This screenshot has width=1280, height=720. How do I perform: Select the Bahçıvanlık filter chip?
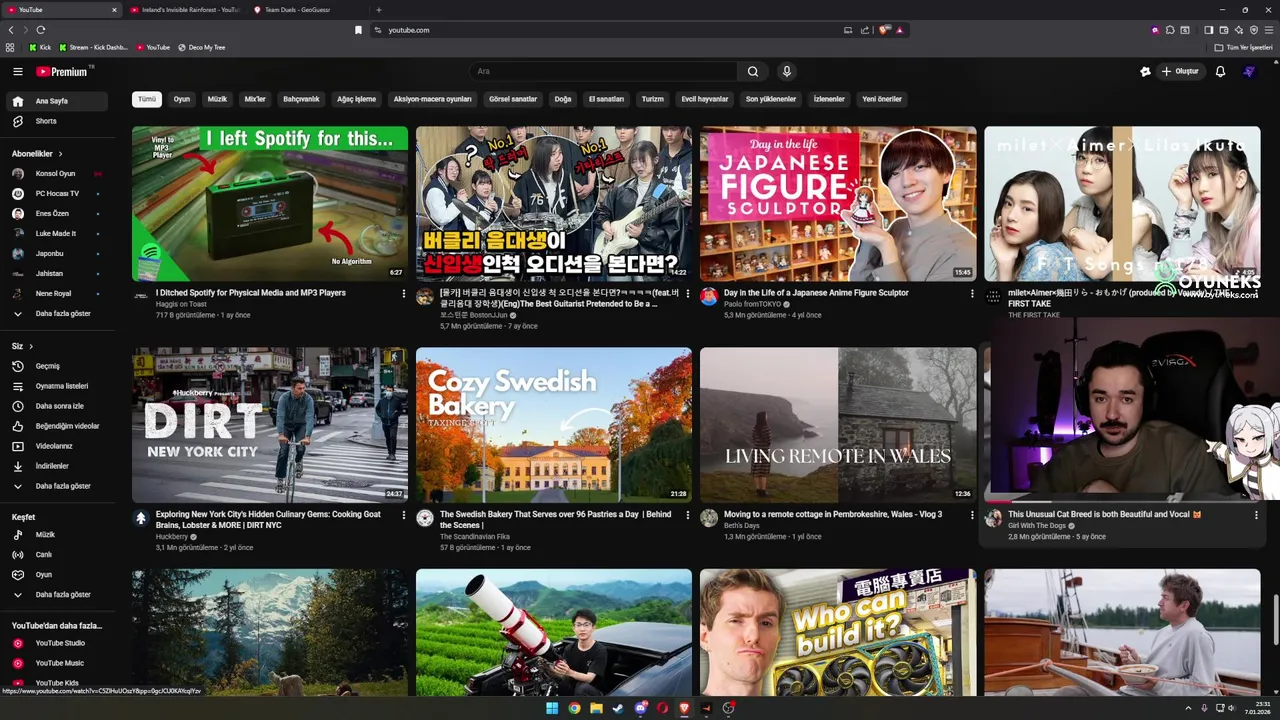[x=301, y=99]
